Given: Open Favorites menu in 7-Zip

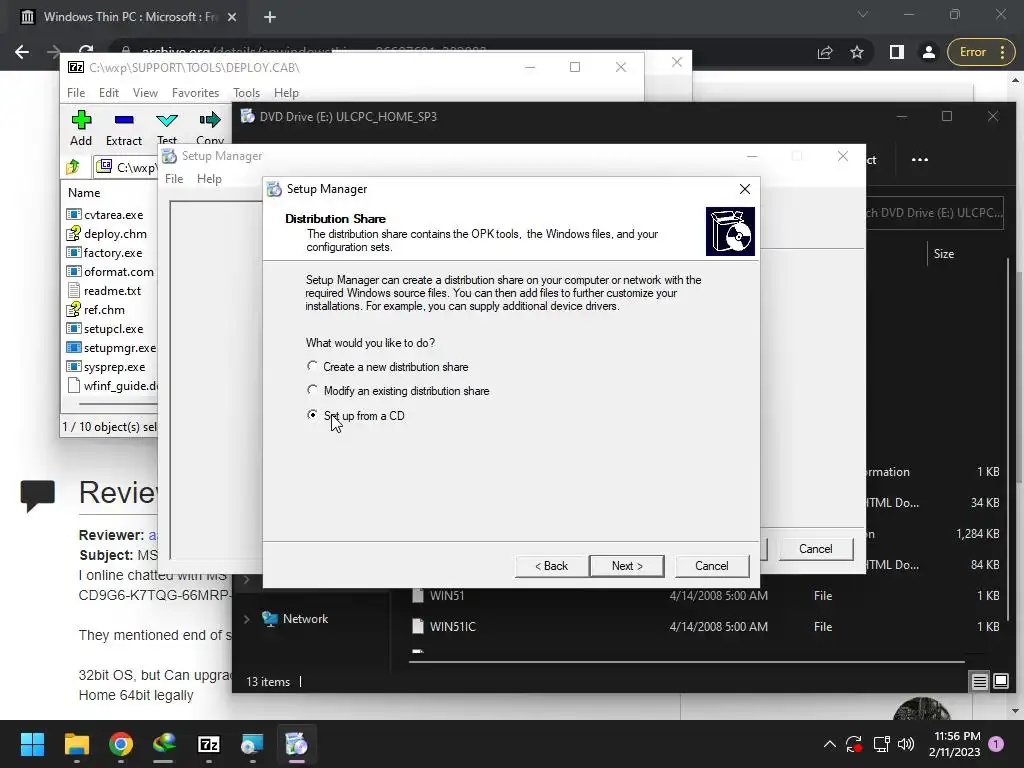Looking at the screenshot, I should pos(195,93).
